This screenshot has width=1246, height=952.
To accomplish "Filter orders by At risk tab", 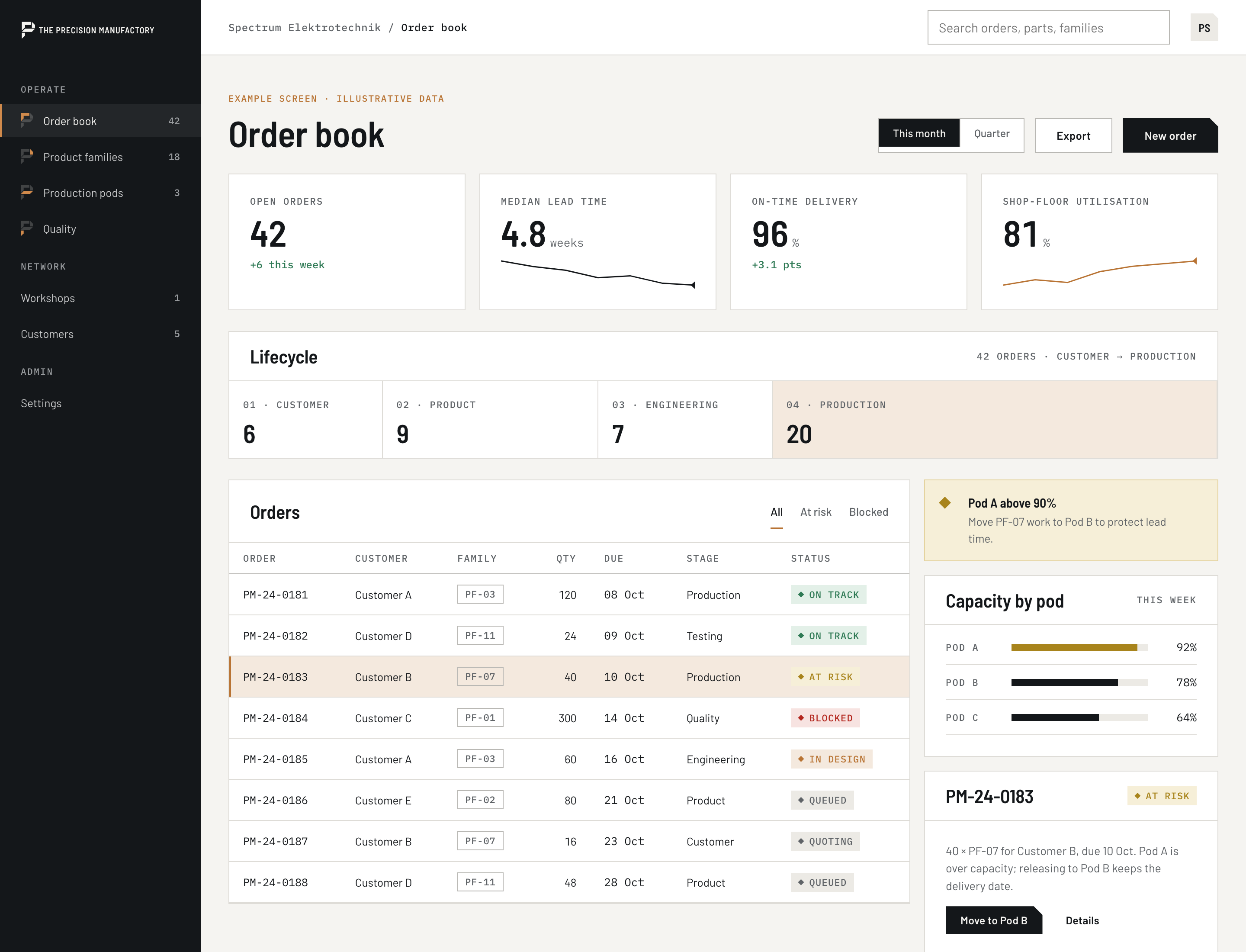I will (x=816, y=512).
